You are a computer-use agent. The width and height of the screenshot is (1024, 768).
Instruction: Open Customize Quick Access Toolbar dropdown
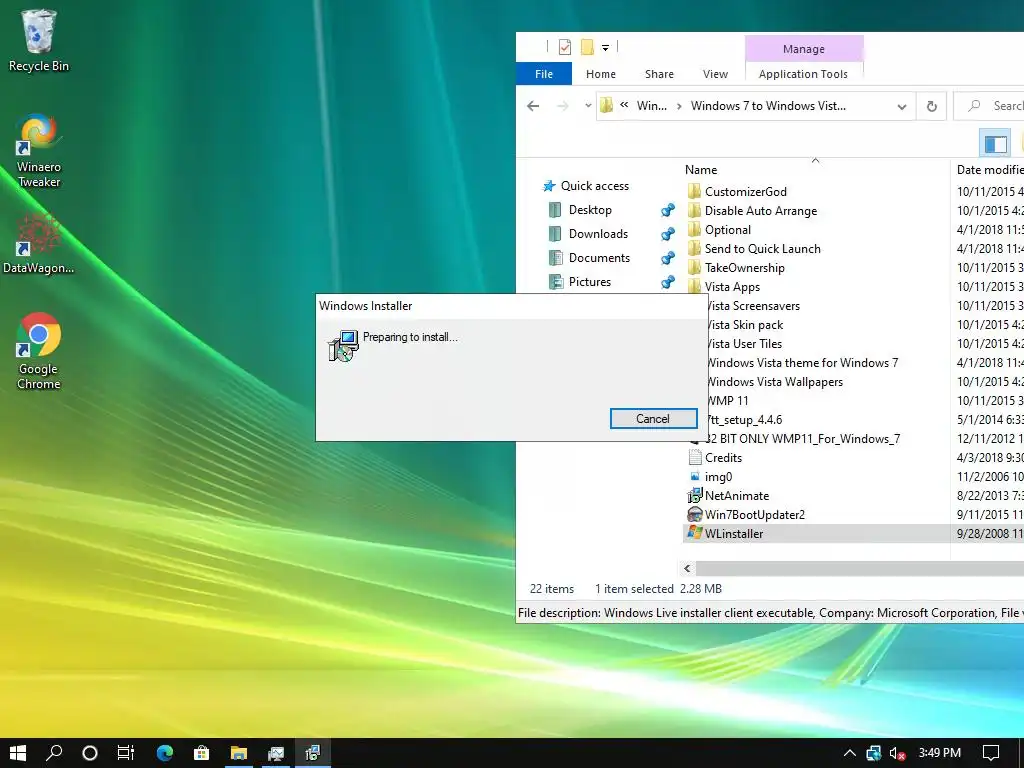605,48
